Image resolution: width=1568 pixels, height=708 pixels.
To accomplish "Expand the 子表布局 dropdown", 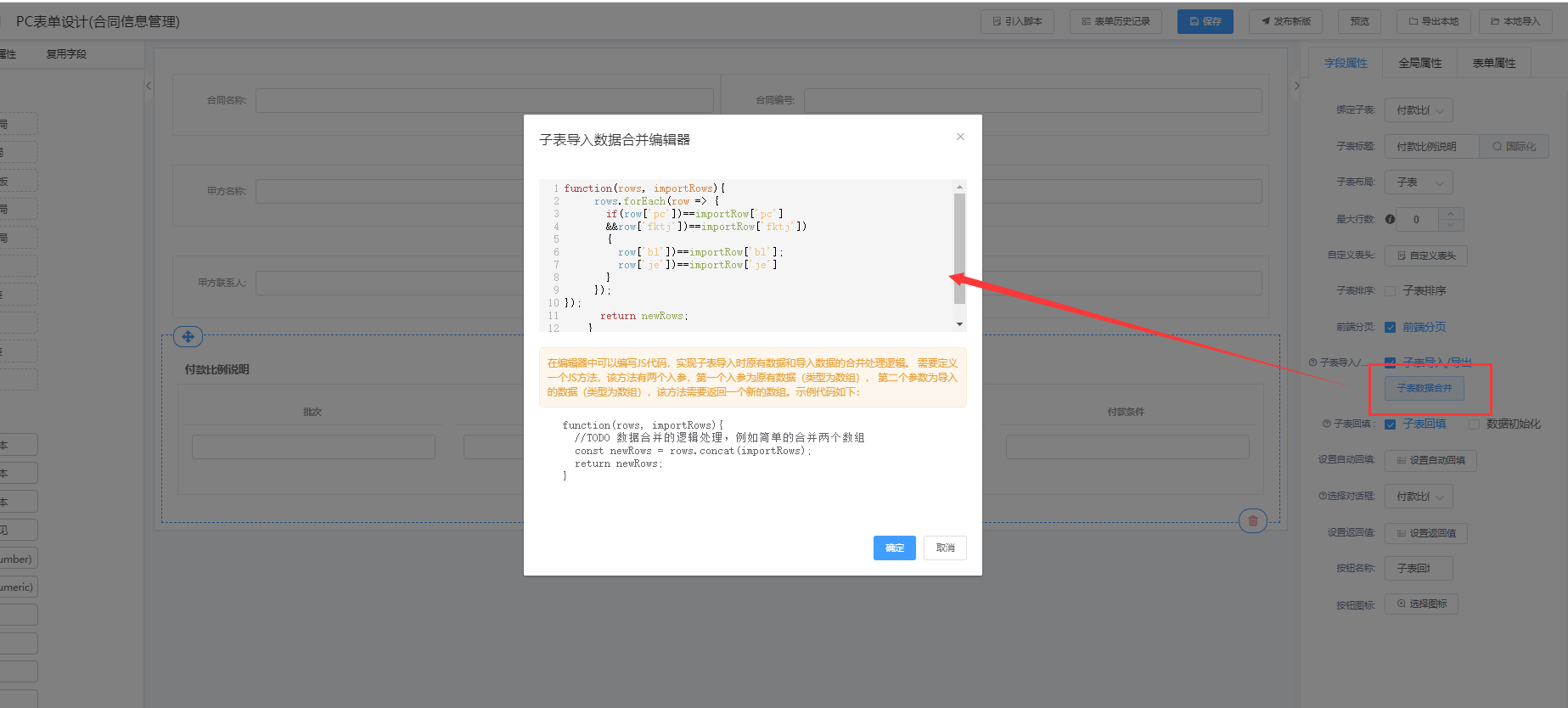I will coord(1419,183).
